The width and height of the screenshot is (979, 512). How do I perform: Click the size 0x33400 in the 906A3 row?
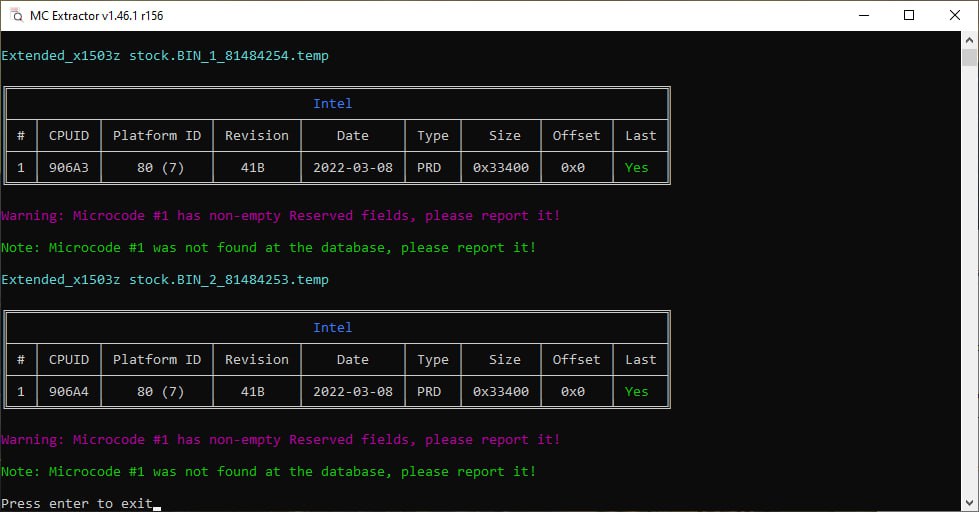click(501, 167)
